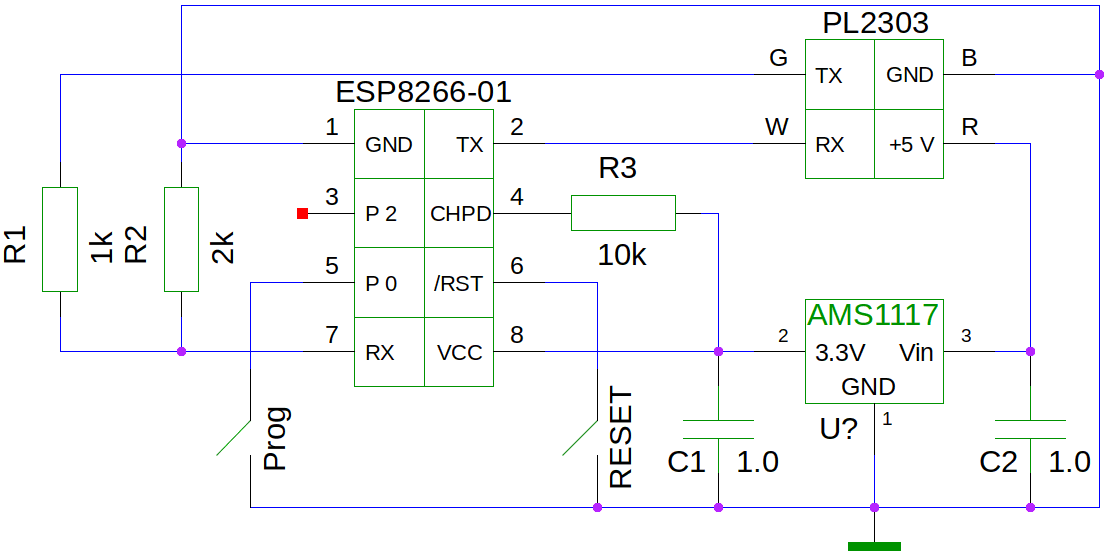
Task: Select the R1 1k resistor symbol
Action: pyautogui.click(x=60, y=239)
